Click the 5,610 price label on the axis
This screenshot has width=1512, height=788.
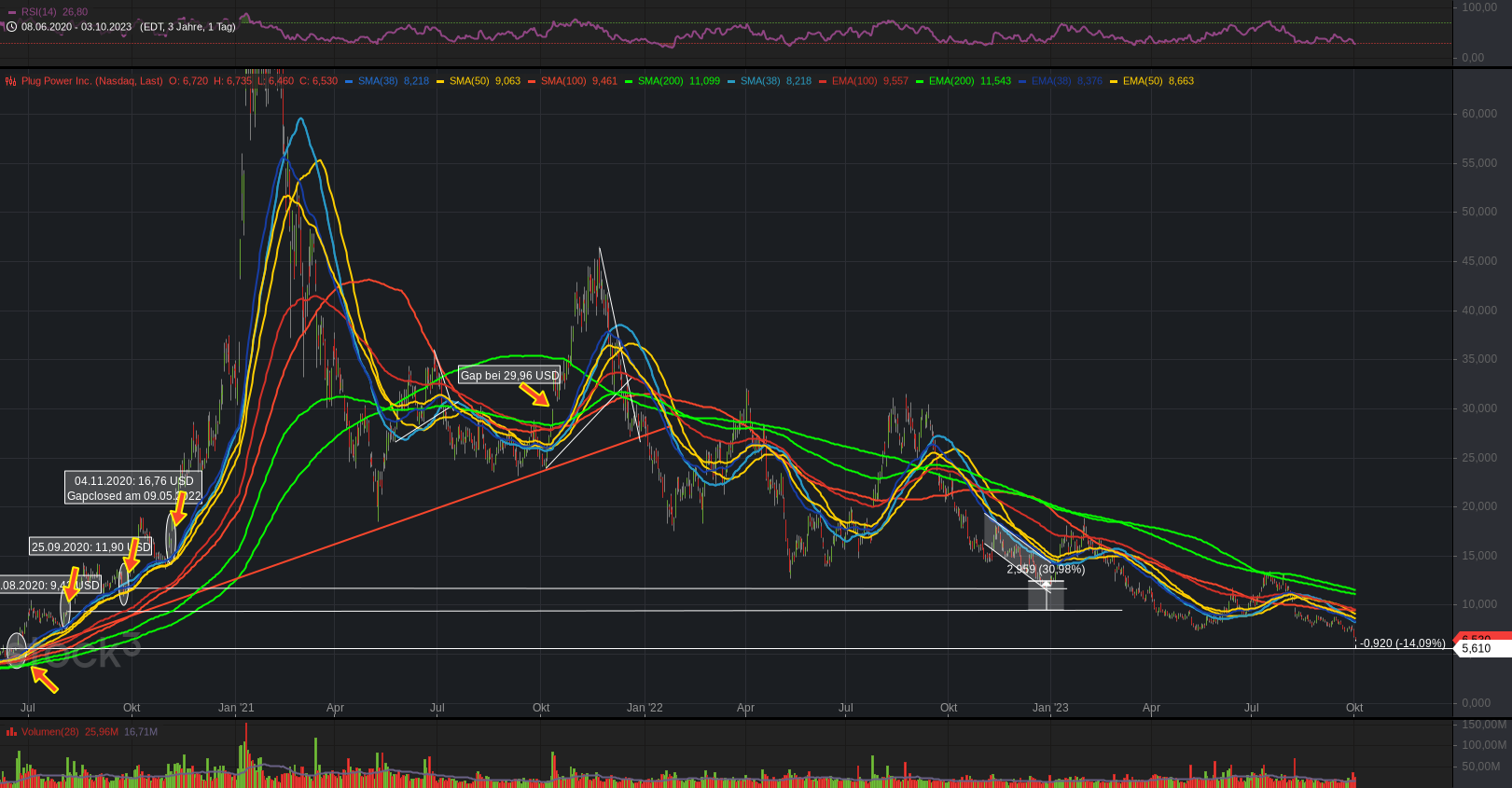coord(1476,648)
